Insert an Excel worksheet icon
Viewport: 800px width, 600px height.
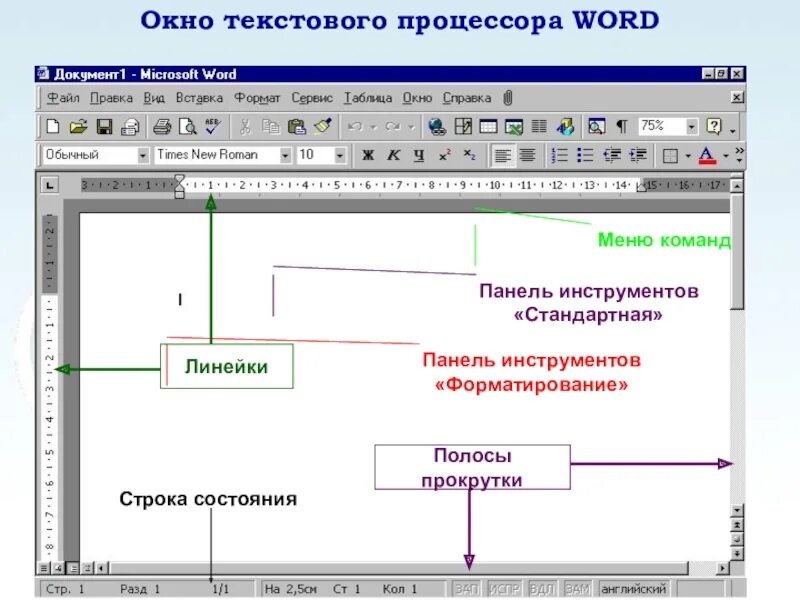tap(514, 126)
